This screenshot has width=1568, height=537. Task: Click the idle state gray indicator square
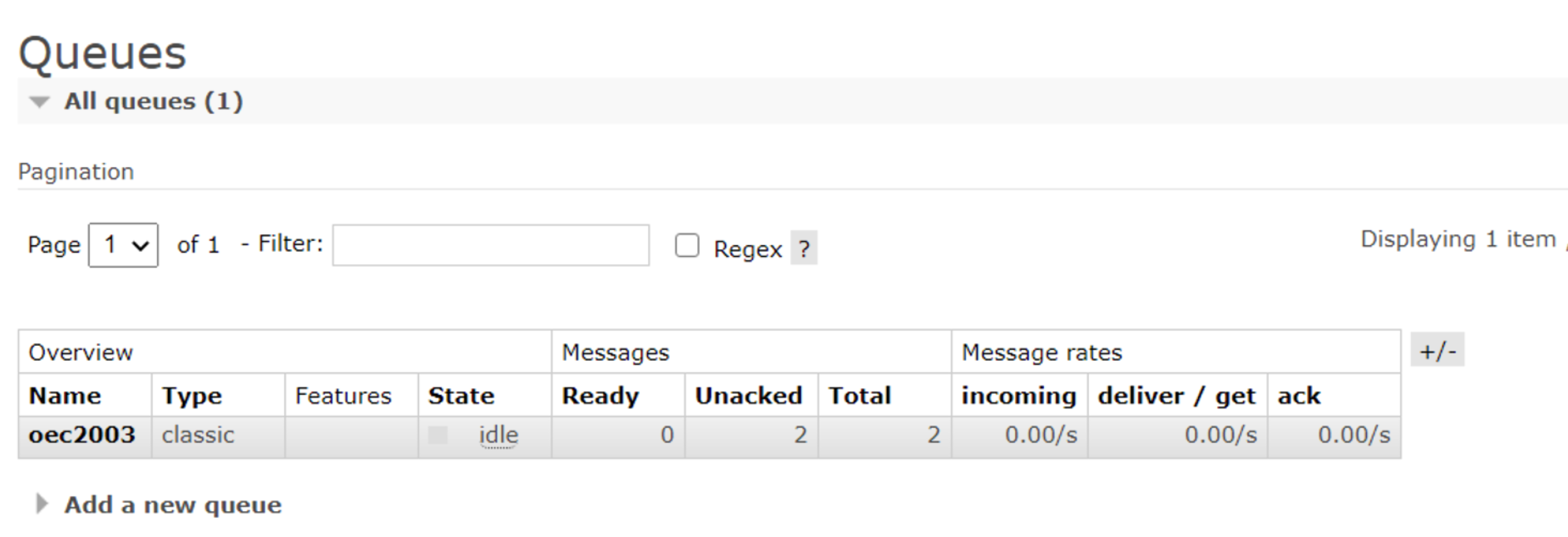point(438,435)
